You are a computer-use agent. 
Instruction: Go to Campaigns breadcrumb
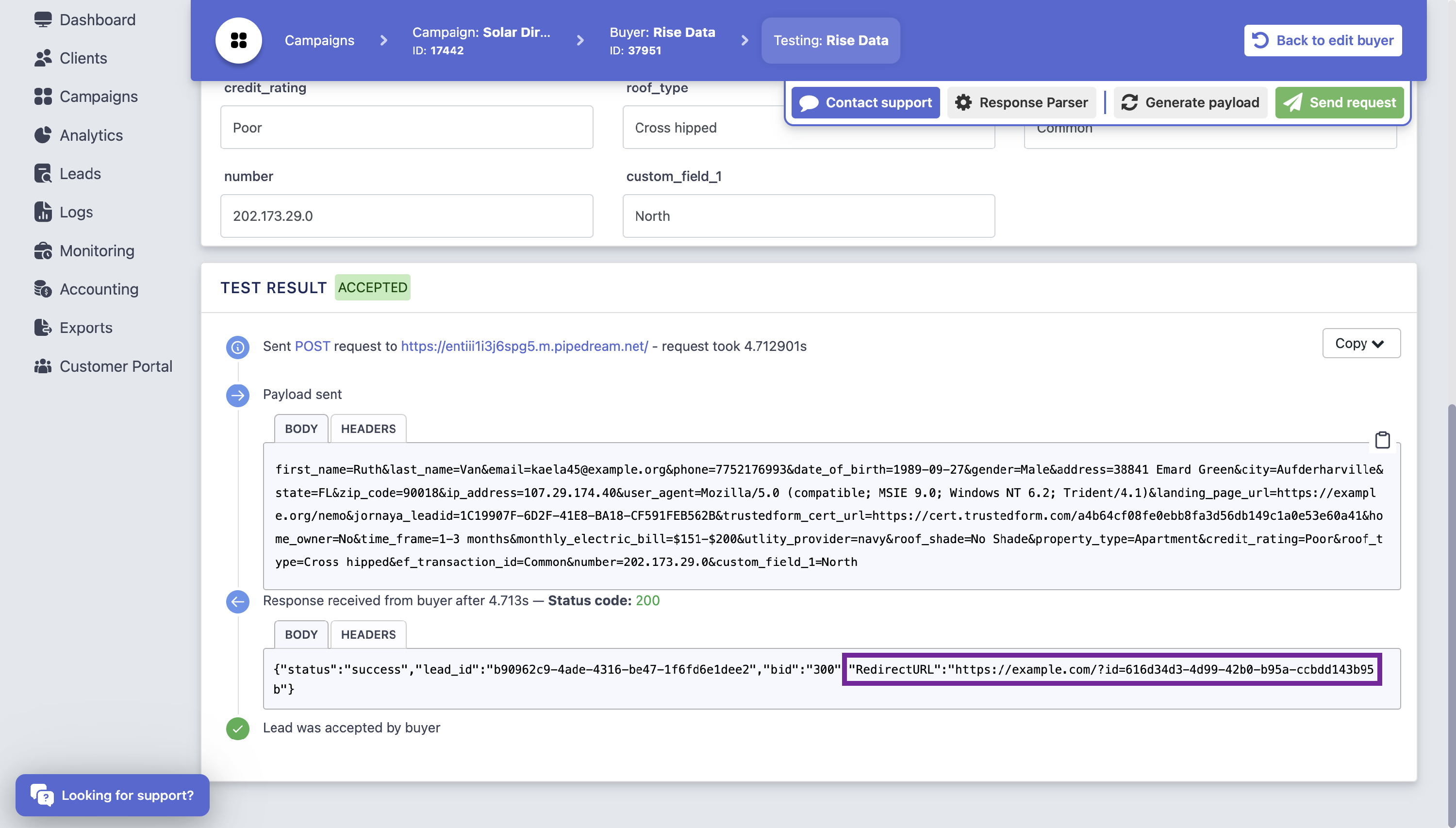(319, 40)
